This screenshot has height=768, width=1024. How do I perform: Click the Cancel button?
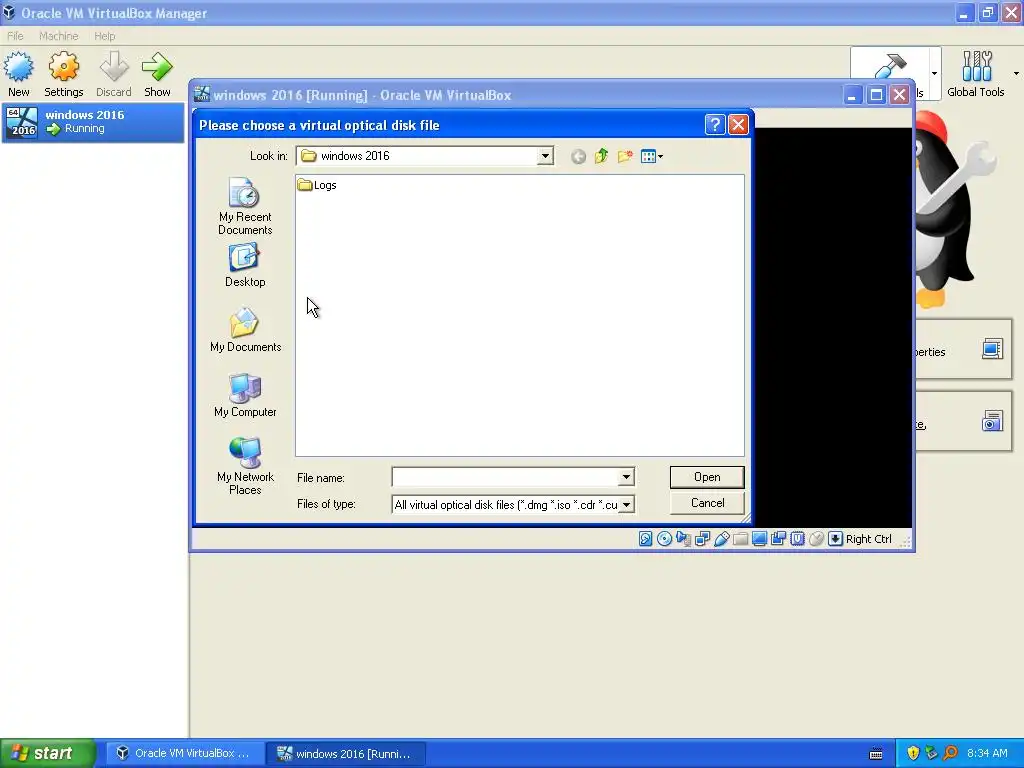point(707,503)
